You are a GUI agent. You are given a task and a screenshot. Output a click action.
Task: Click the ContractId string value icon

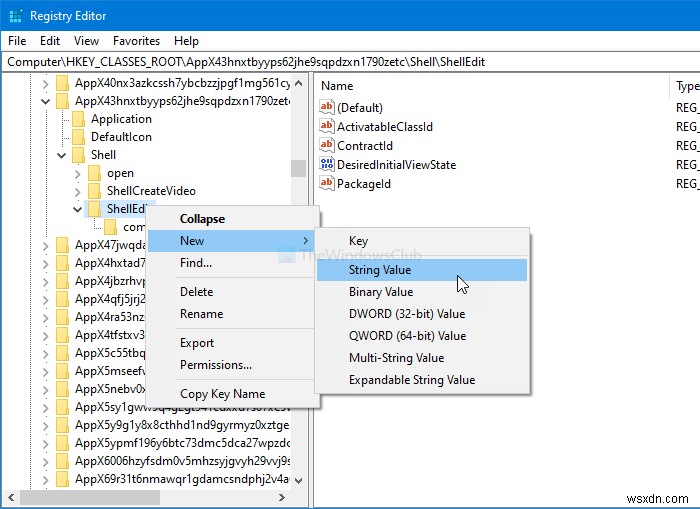tap(327, 146)
